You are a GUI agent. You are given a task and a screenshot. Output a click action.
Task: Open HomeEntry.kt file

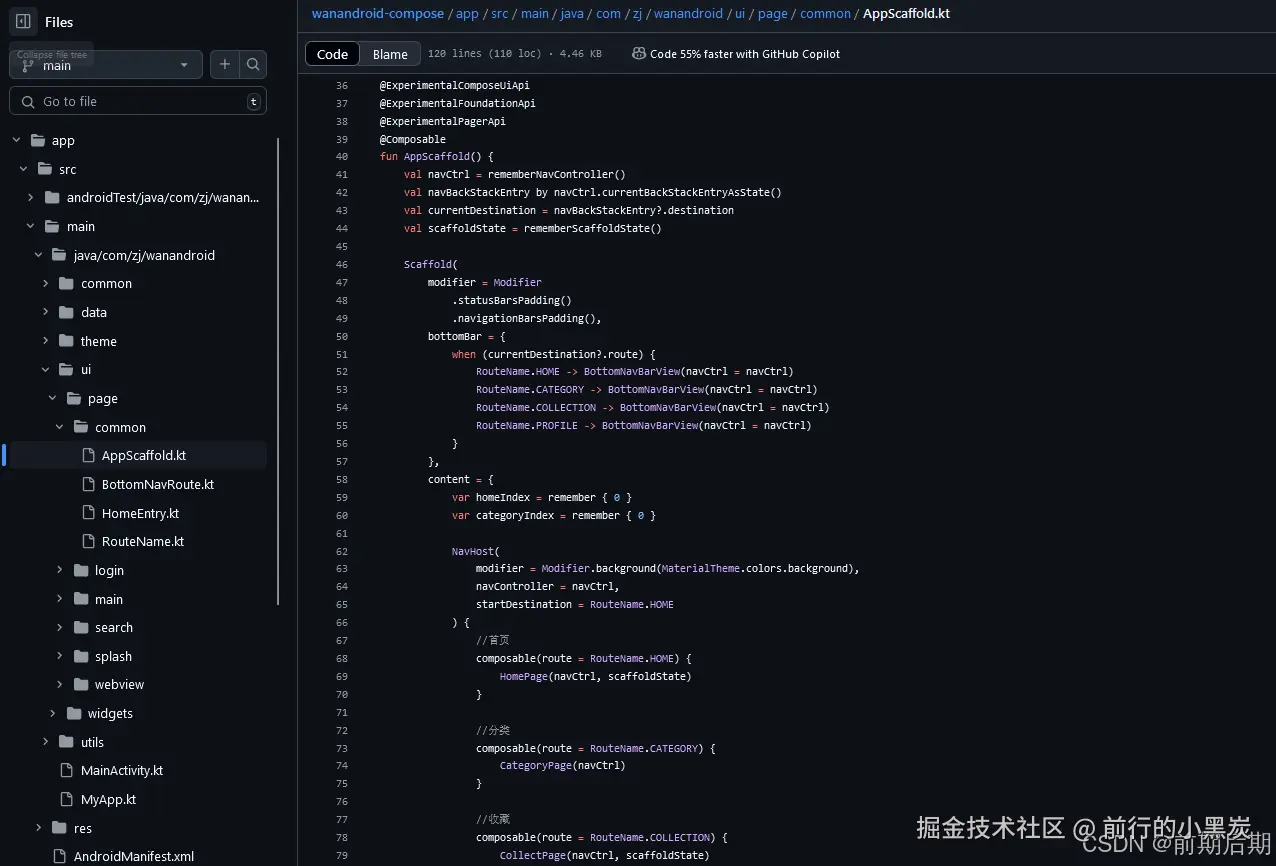pos(141,513)
